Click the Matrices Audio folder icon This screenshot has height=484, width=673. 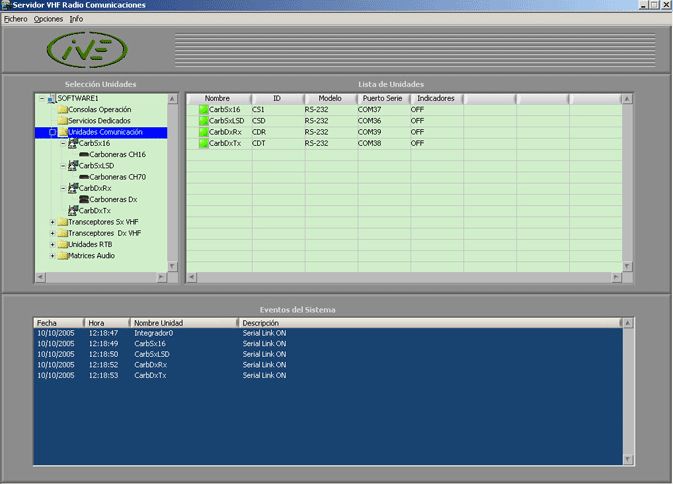click(63, 256)
